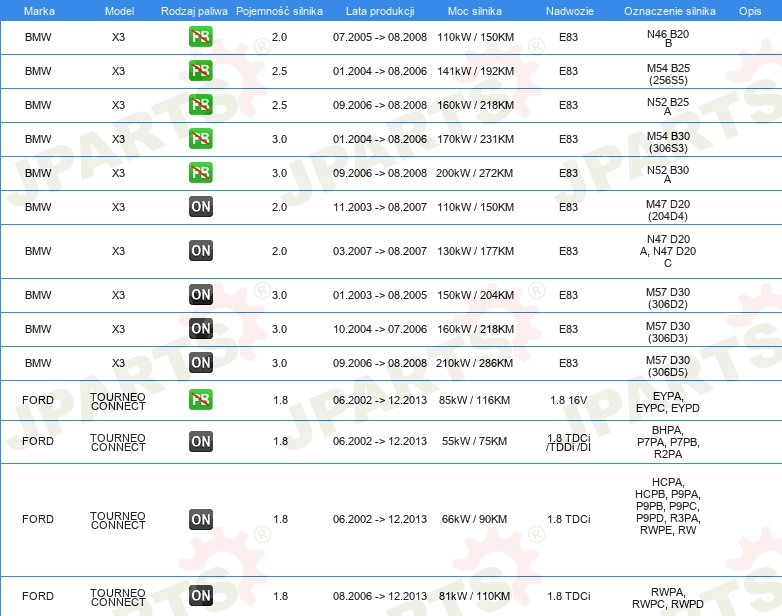Screen dimensions: 782x616
Task: Click power value 141kW / 192KM
Action: pyautogui.click(x=475, y=71)
